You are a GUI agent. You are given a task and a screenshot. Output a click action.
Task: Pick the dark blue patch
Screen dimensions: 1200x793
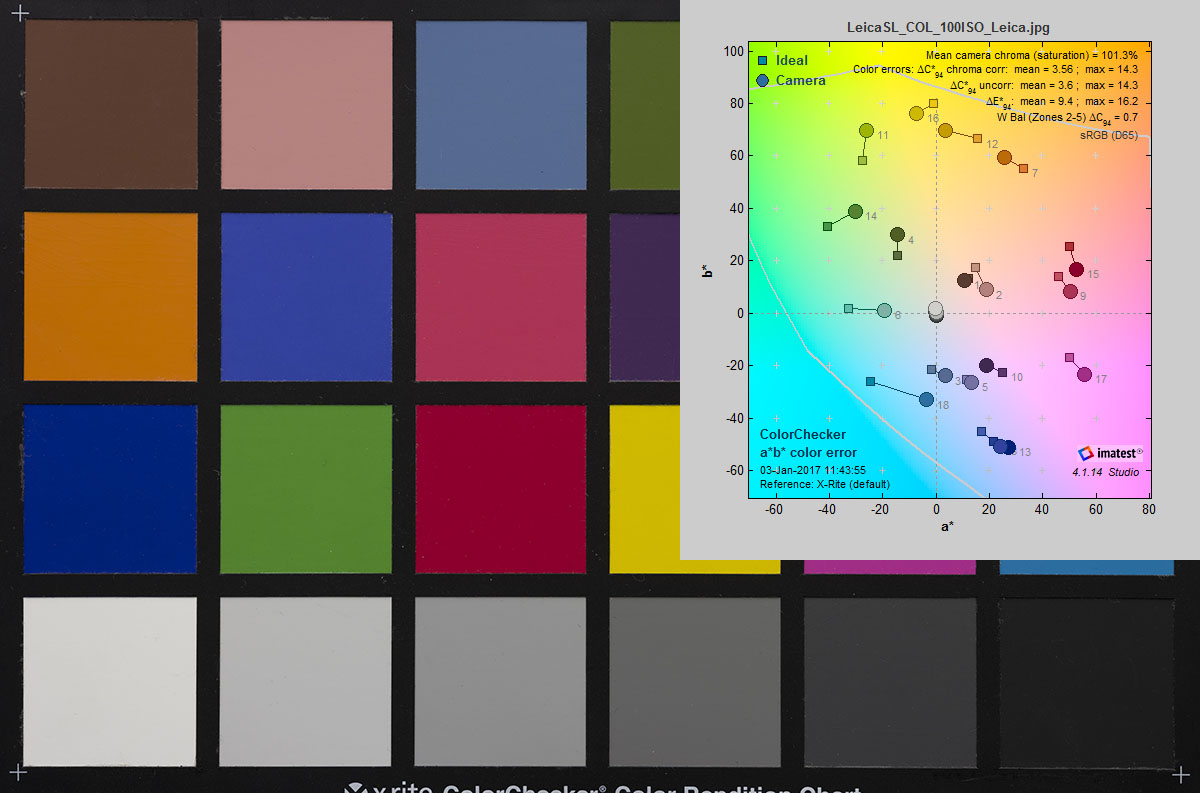[x=110, y=489]
